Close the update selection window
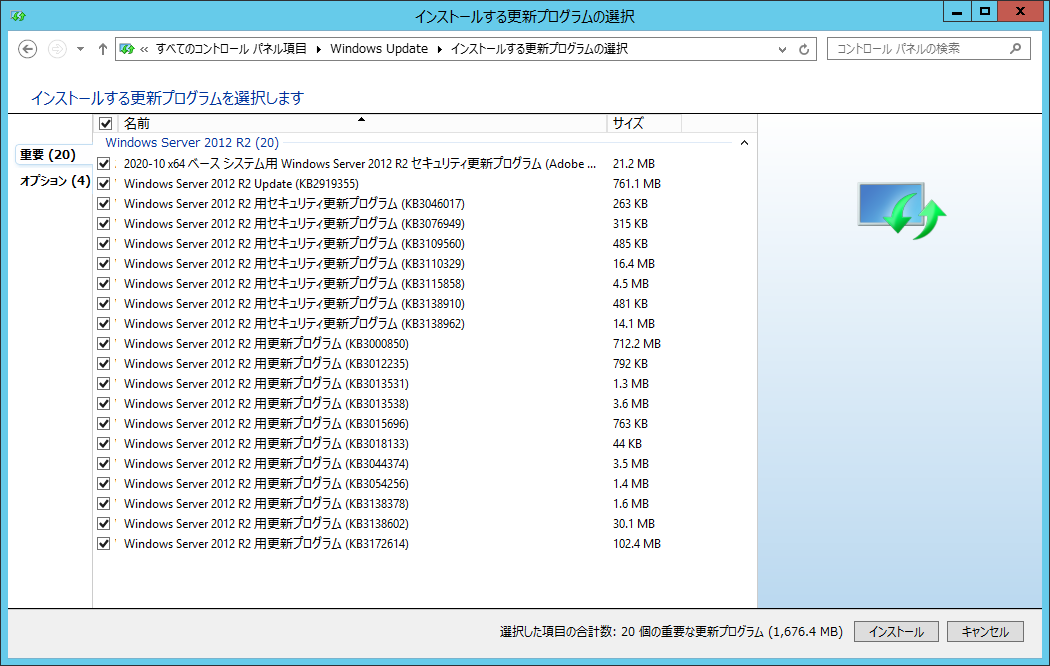Viewport: 1050px width, 666px height. 1020,11
